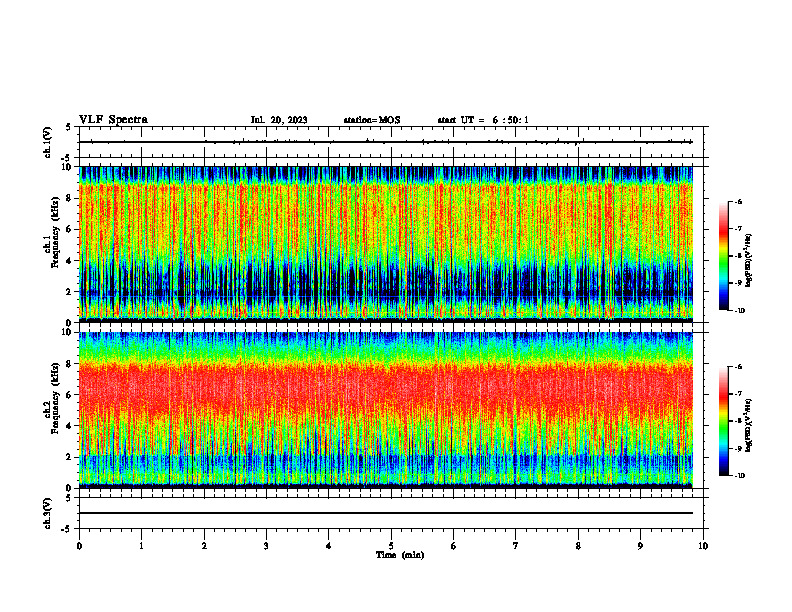Click the ch.3 voltage waveform trace
792x612 pixels.
point(386,513)
